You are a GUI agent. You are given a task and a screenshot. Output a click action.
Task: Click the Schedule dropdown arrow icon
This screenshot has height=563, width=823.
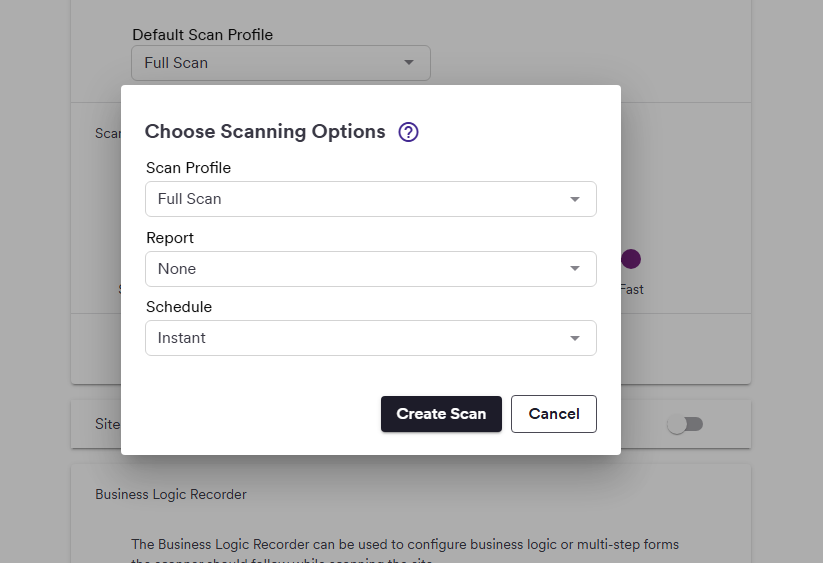[575, 338]
